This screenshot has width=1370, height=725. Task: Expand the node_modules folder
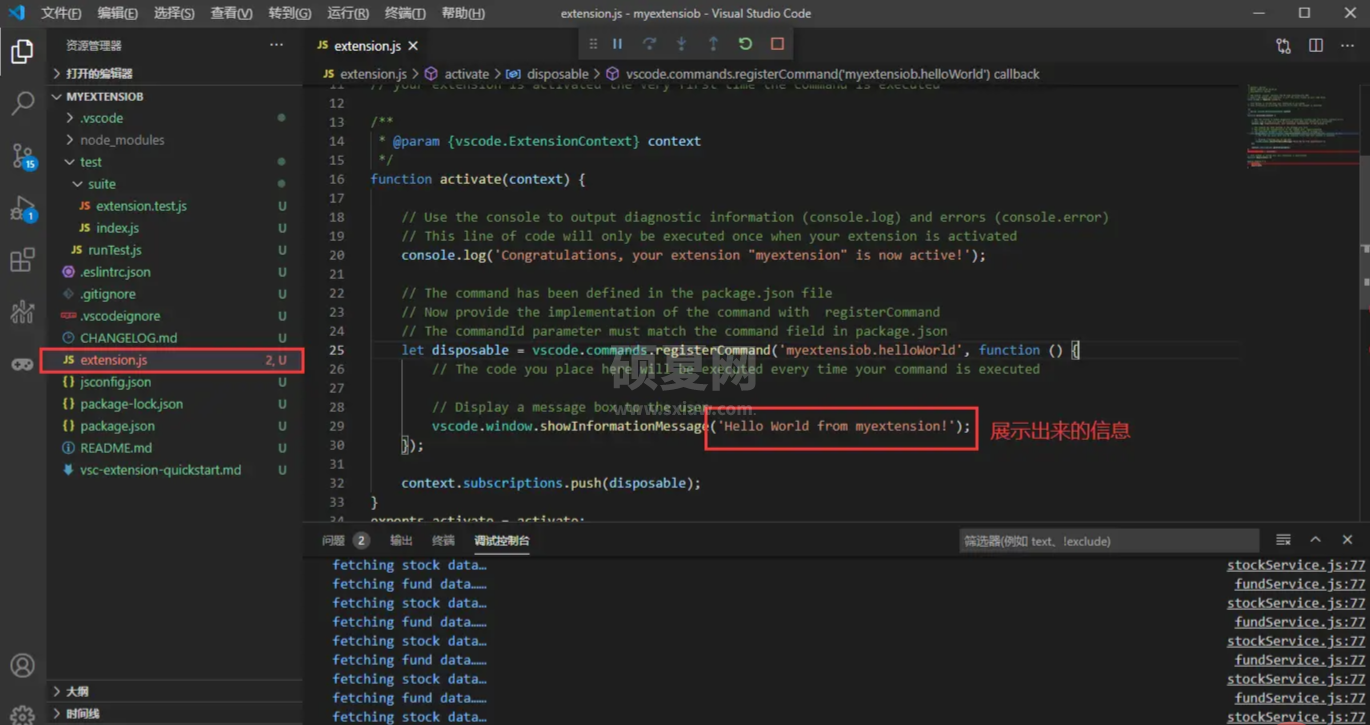[175, 140]
